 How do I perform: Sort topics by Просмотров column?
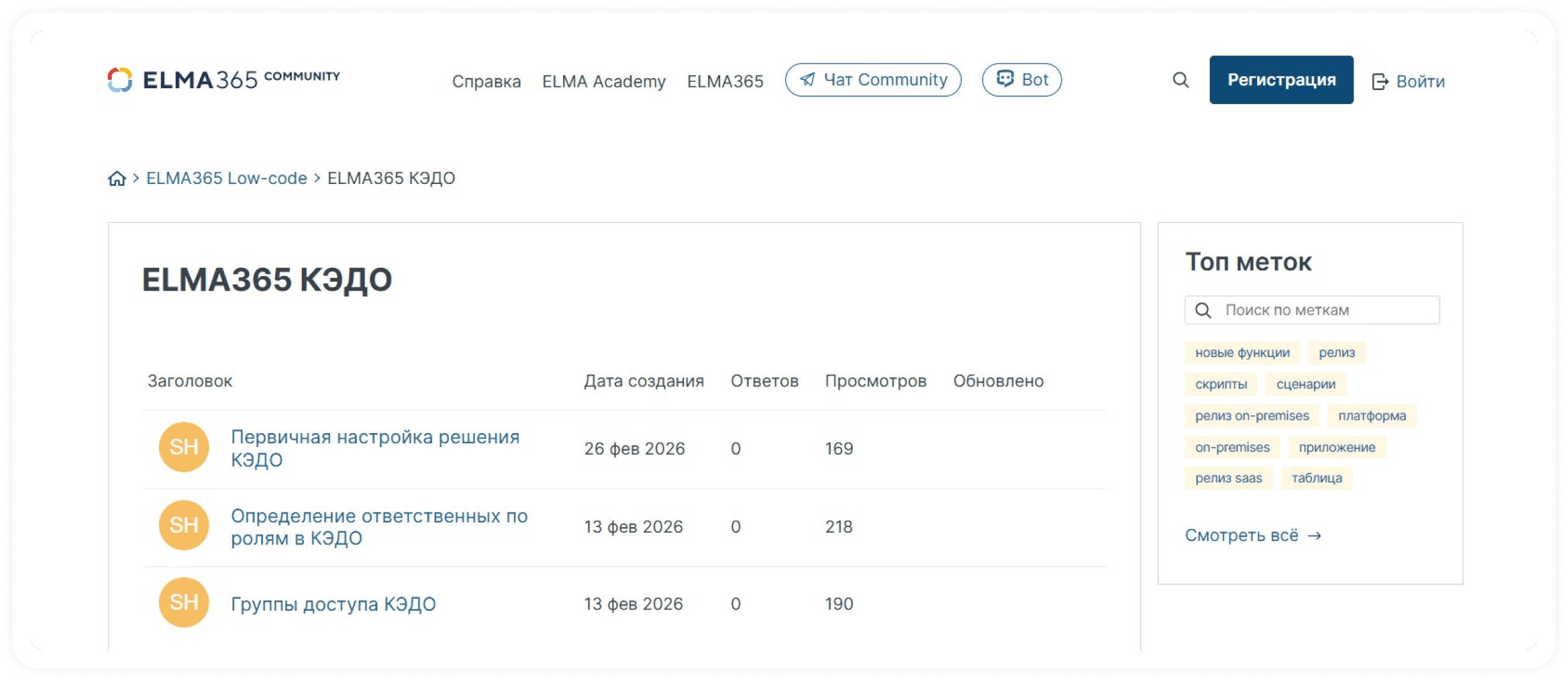click(x=876, y=381)
